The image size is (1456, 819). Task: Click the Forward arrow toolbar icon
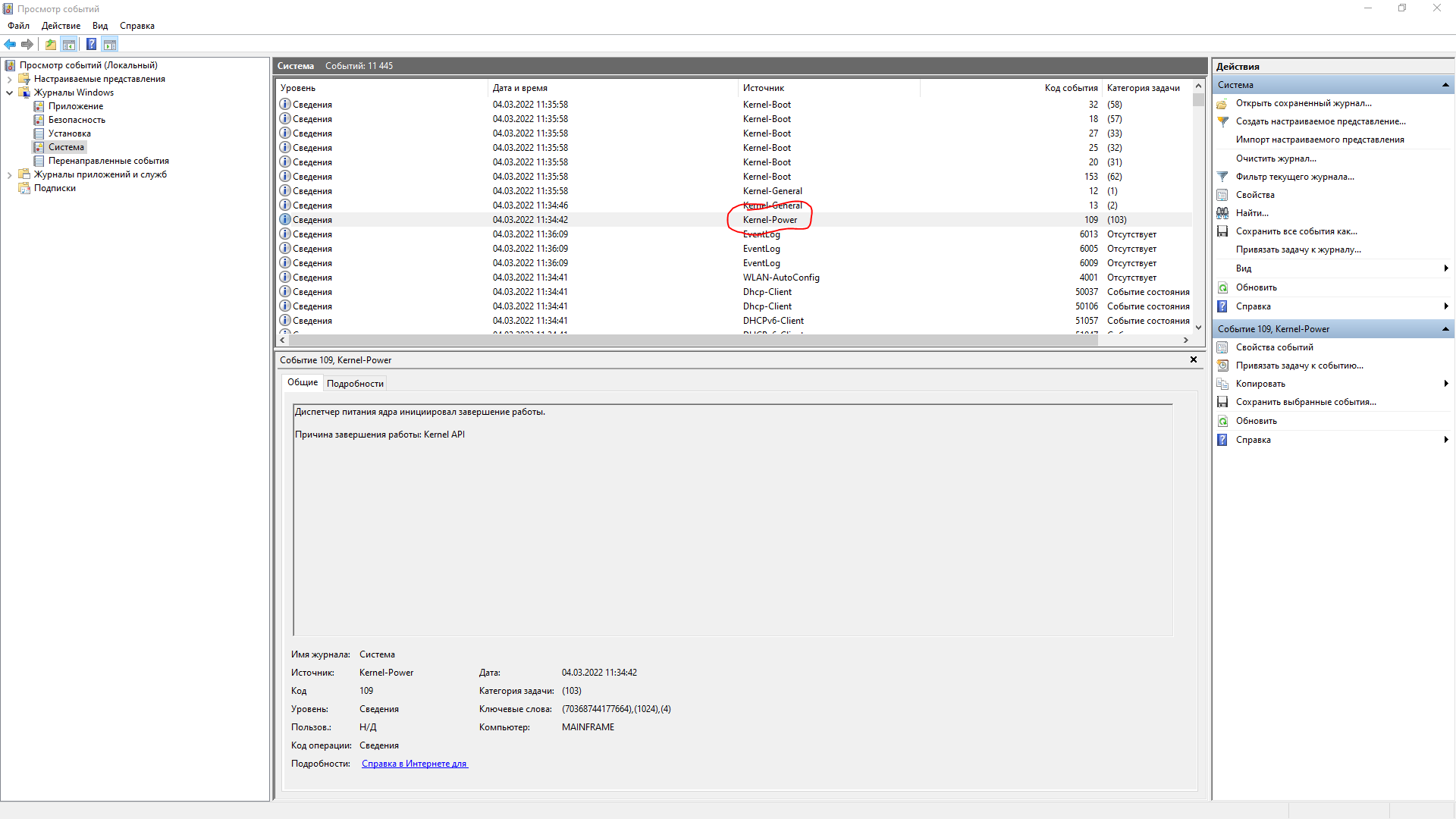click(27, 44)
